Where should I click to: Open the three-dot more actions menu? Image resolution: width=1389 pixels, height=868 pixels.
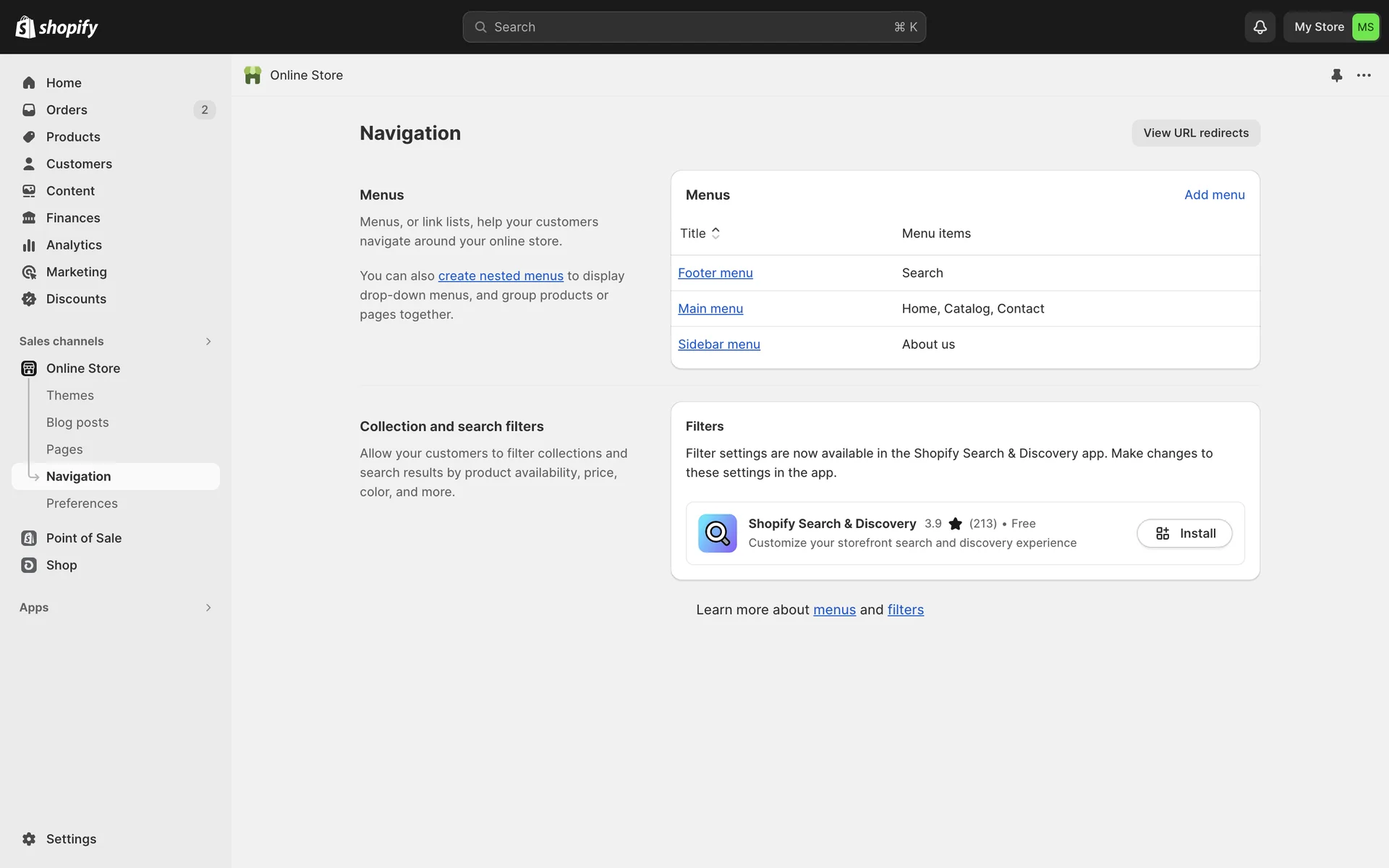[x=1364, y=75]
